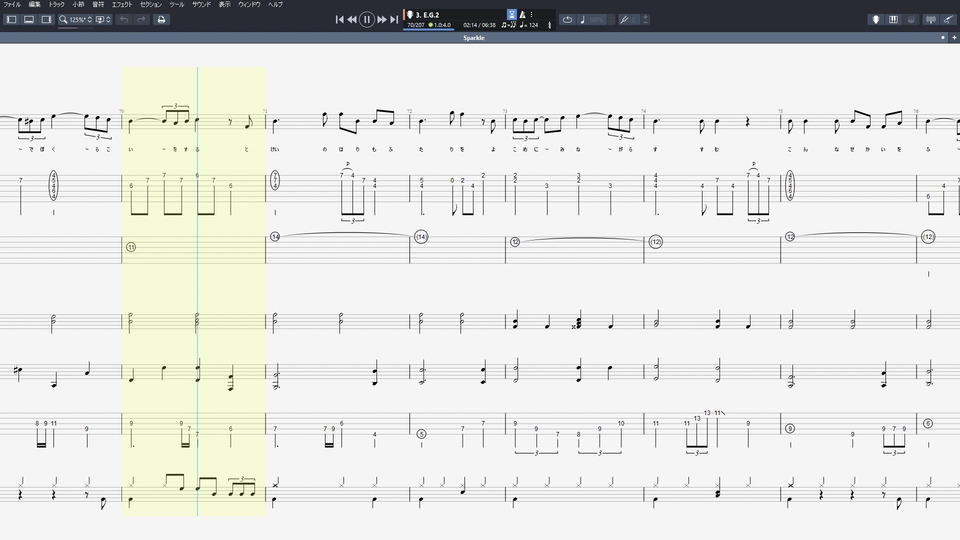The height and width of the screenshot is (540, 960).
Task: Open the 表示 menu
Action: (x=225, y=4)
